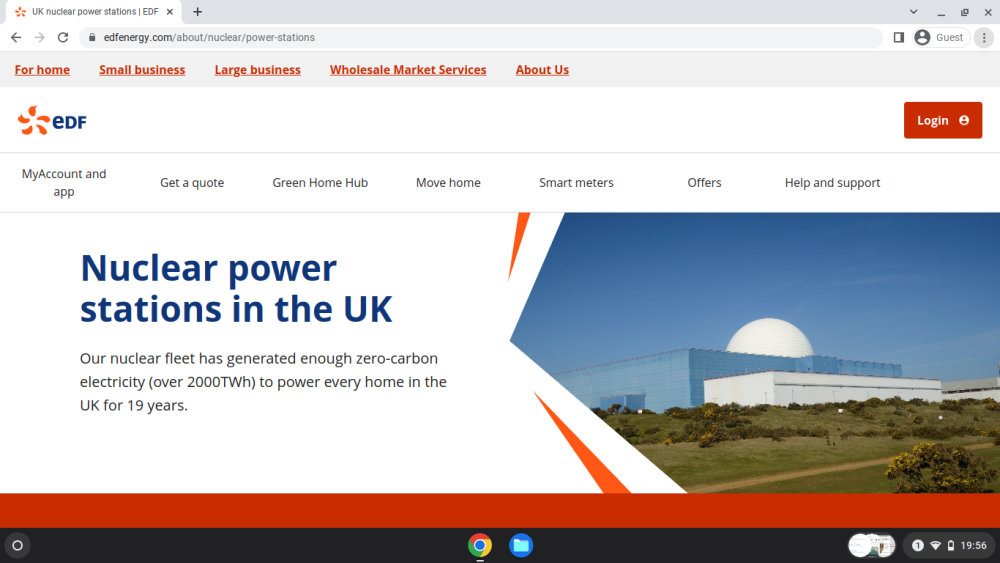This screenshot has width=1000, height=563.
Task: Select the UK nuclear power stations tab
Action: point(94,11)
